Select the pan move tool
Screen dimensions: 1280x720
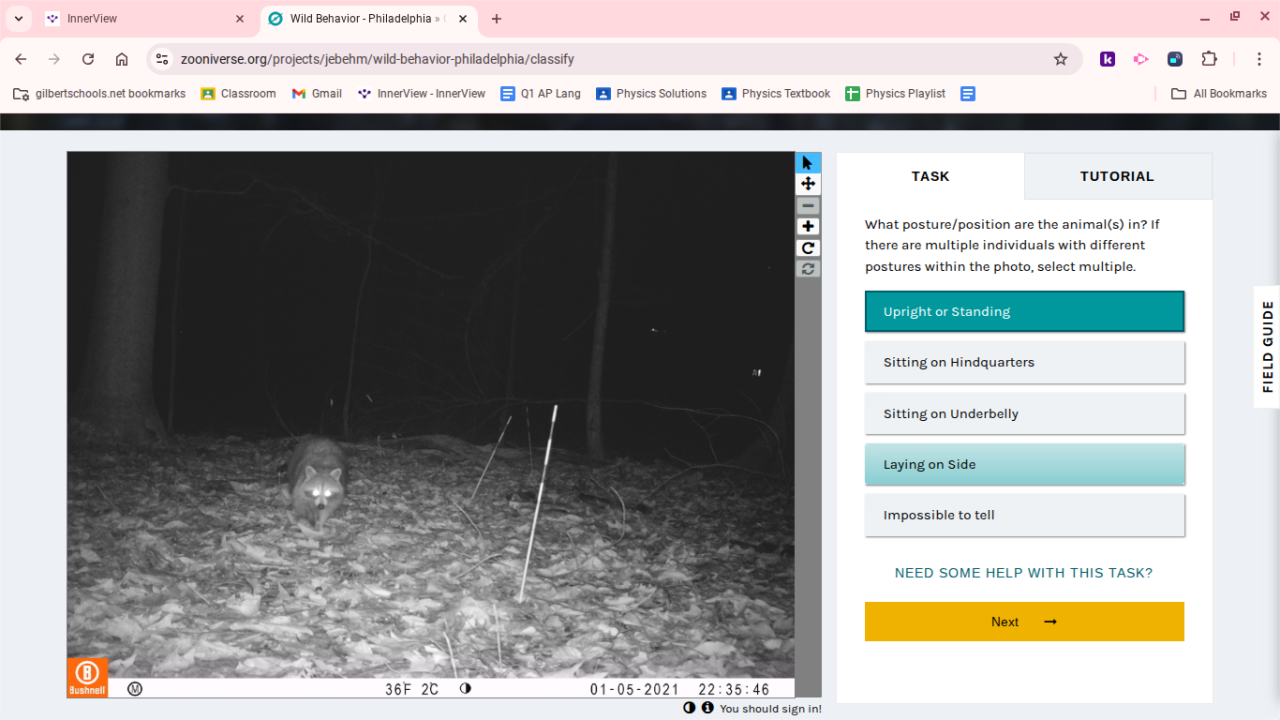(x=808, y=184)
